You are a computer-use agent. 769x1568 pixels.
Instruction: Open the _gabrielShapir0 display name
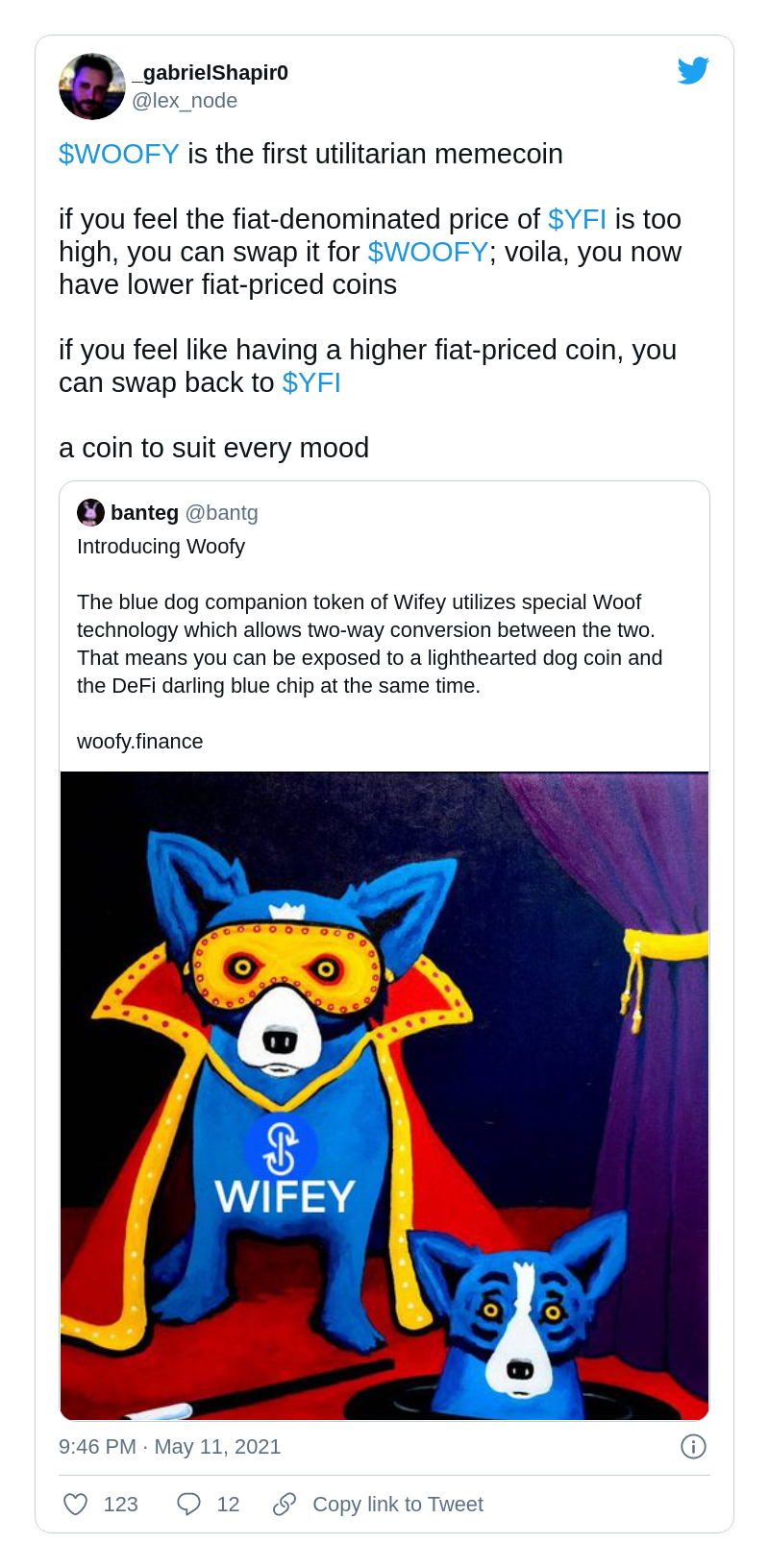coord(210,73)
